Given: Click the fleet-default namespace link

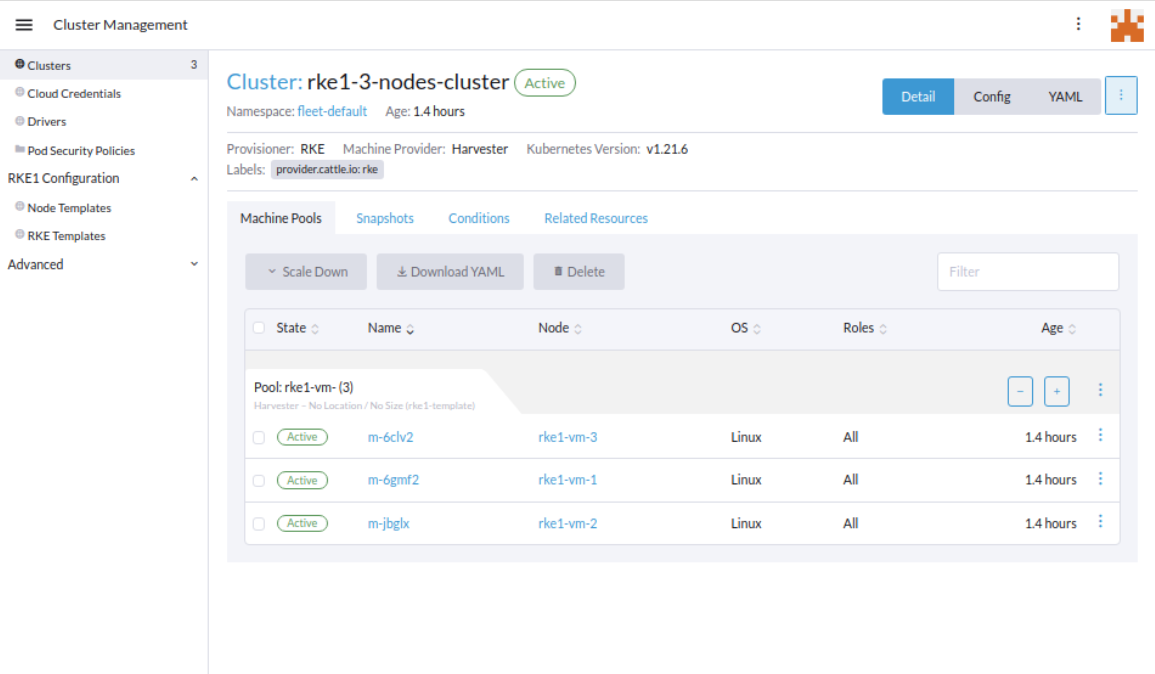Looking at the screenshot, I should point(332,111).
